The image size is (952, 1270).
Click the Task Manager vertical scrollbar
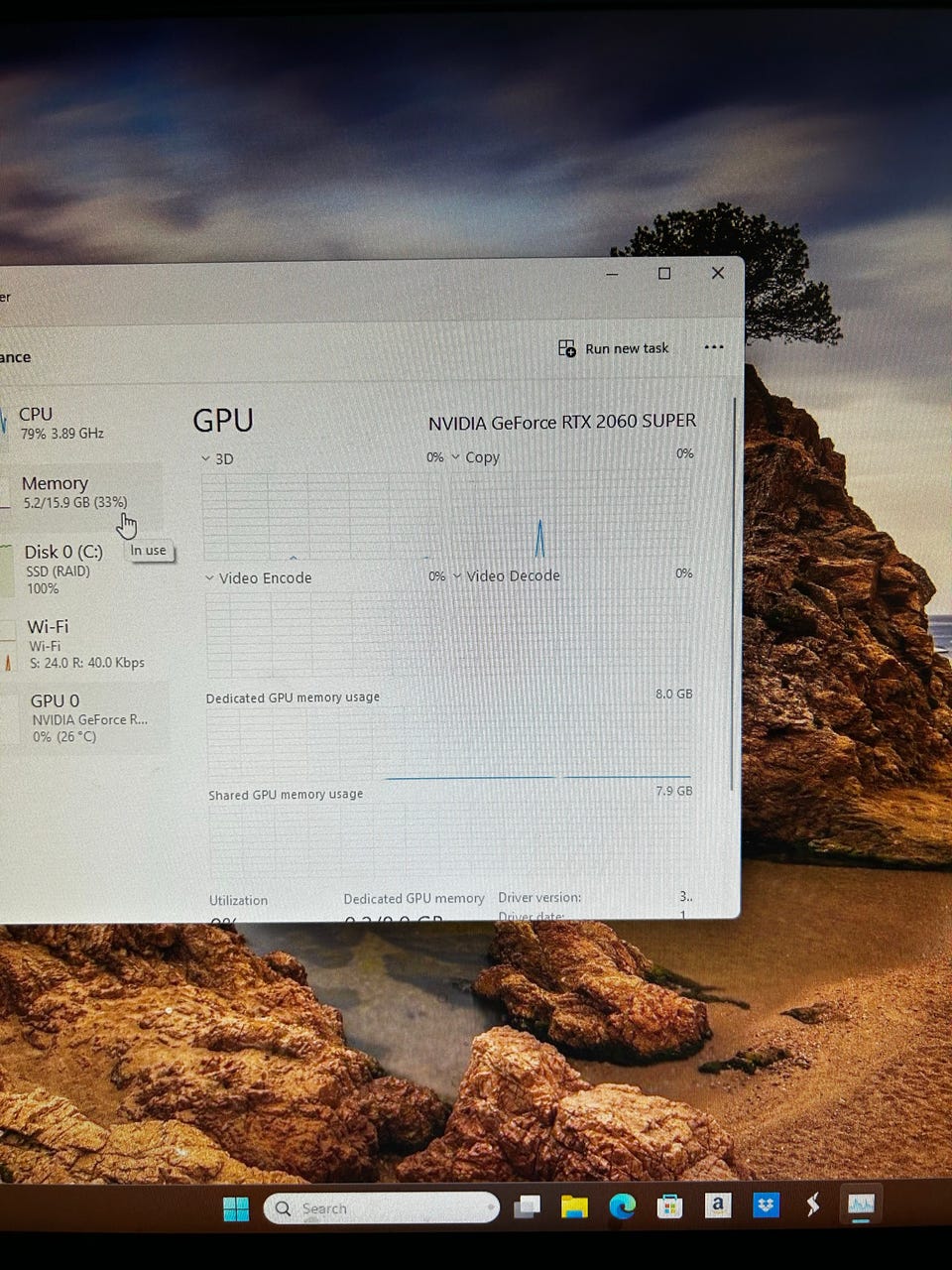coord(734,595)
